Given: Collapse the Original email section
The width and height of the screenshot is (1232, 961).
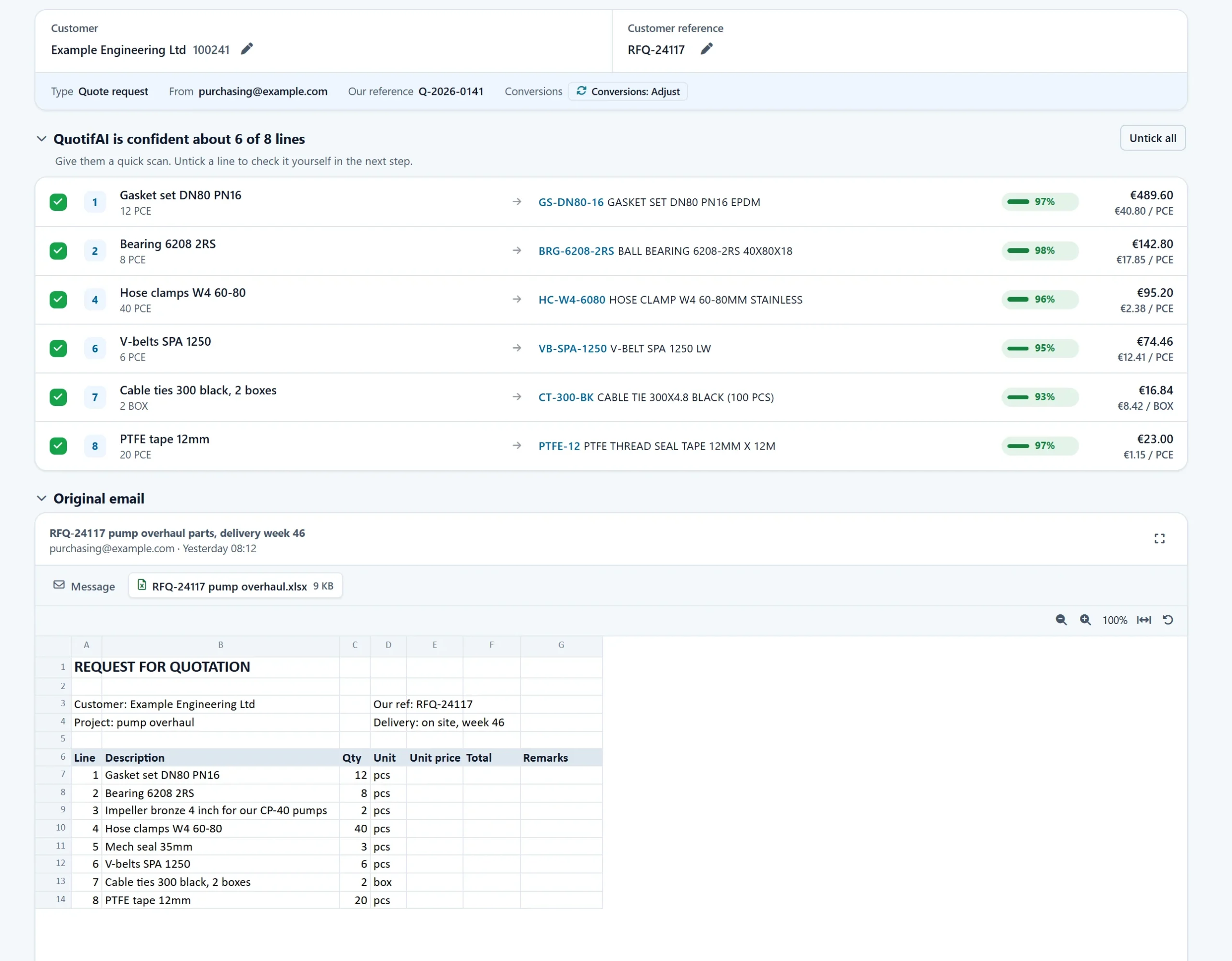Looking at the screenshot, I should pyautogui.click(x=42, y=498).
